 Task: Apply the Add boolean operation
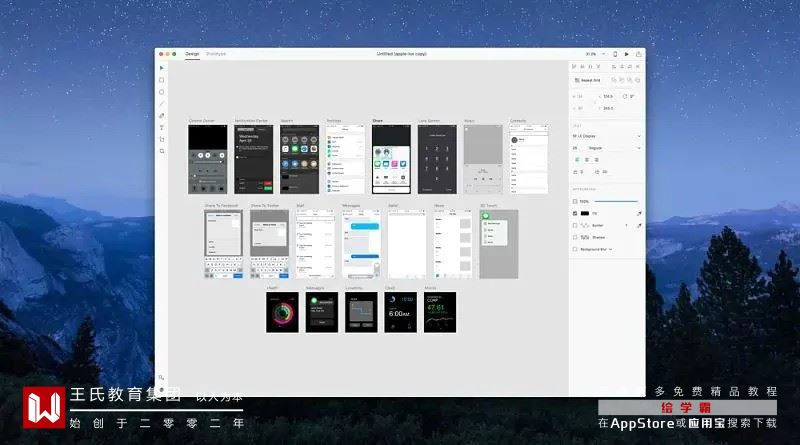(614, 80)
